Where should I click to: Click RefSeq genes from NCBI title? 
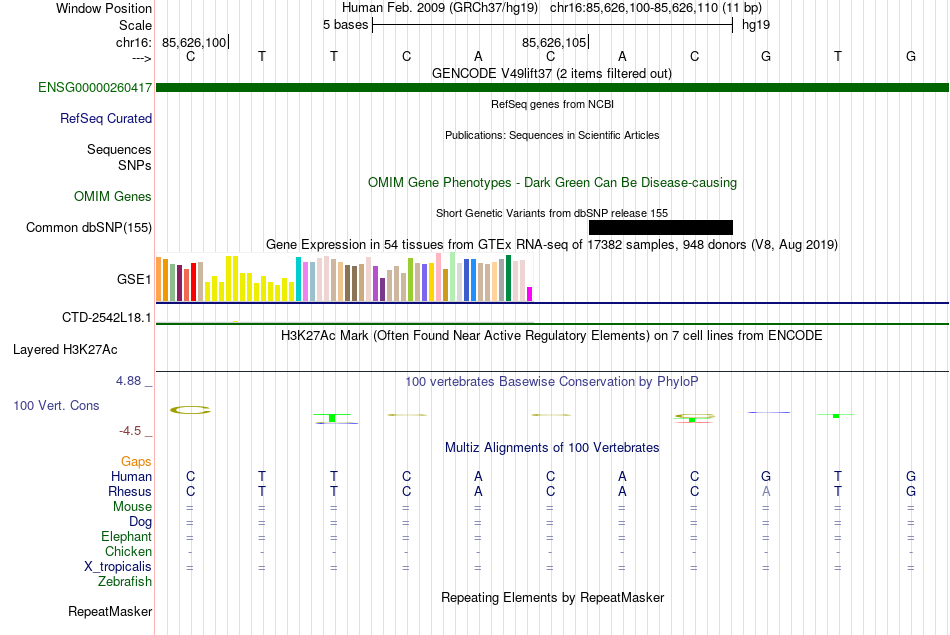(x=553, y=104)
